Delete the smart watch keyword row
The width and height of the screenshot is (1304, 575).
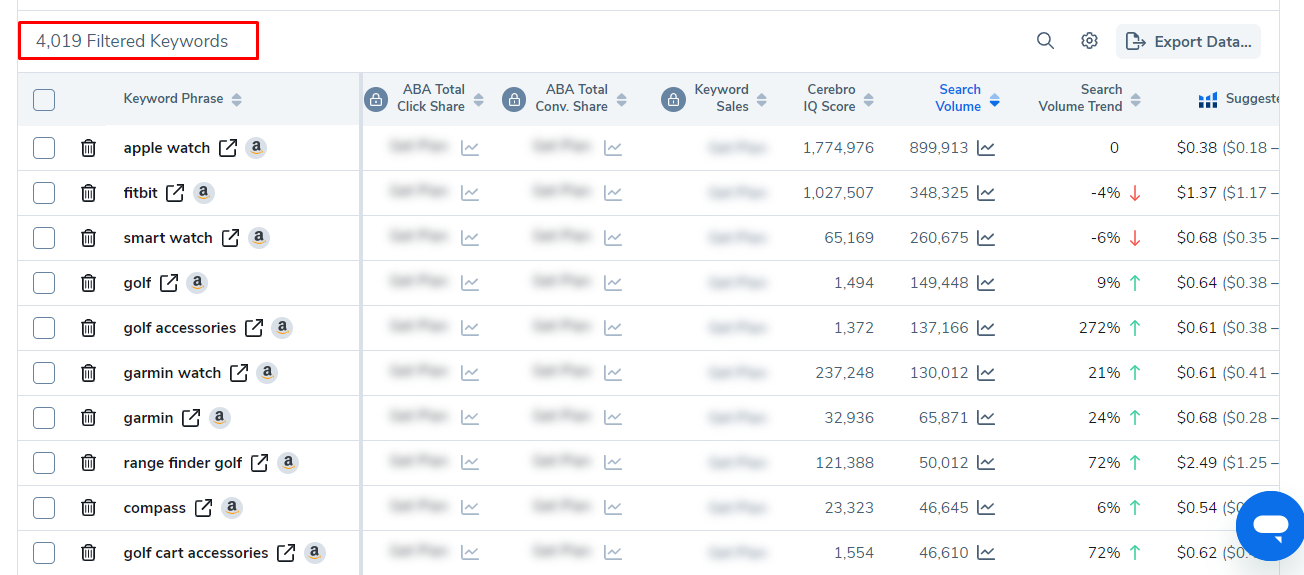tap(88, 238)
